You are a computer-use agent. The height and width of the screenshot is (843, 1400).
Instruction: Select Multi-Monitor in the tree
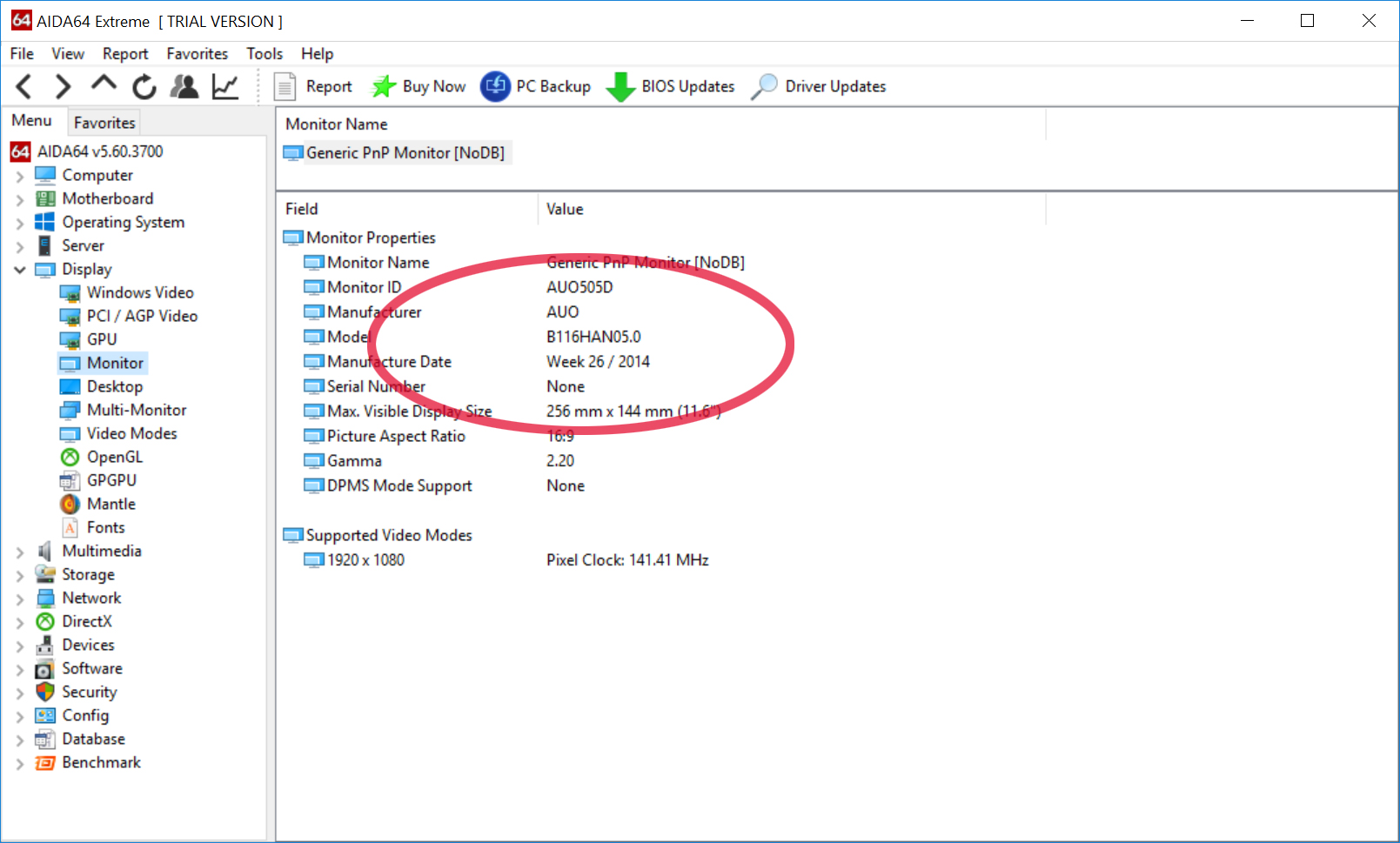(137, 410)
